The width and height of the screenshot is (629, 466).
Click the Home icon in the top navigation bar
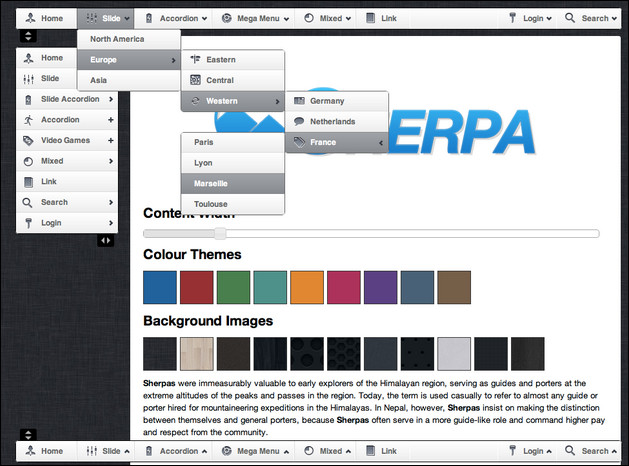(29, 18)
